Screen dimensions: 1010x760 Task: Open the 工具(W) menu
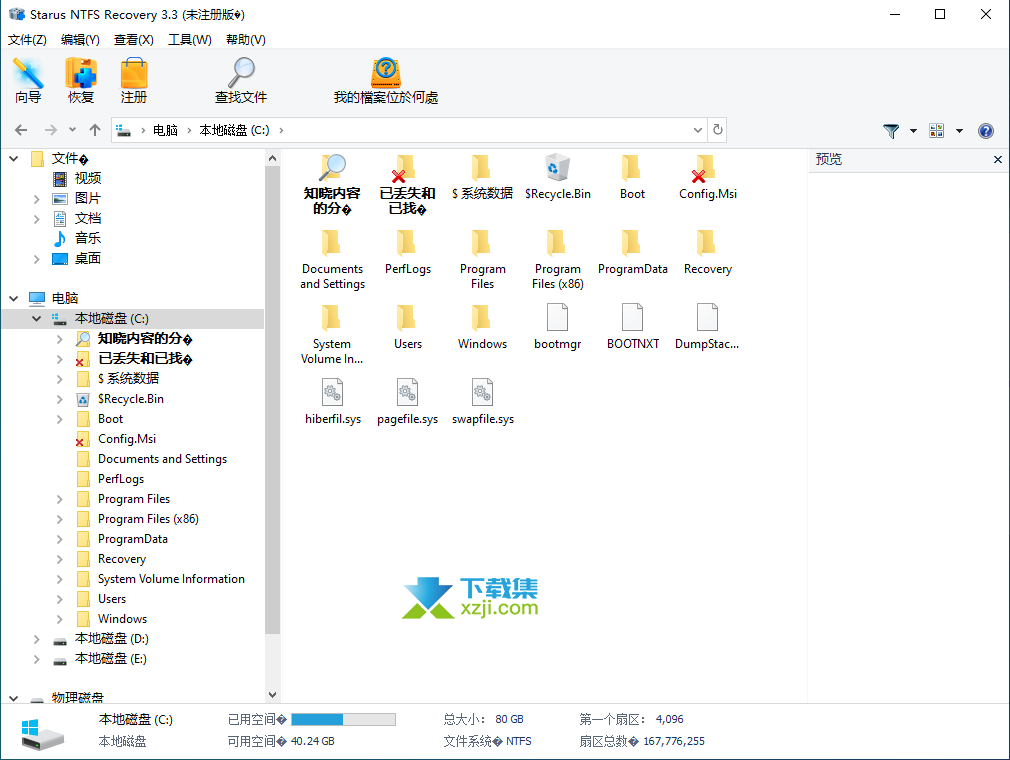tap(190, 40)
